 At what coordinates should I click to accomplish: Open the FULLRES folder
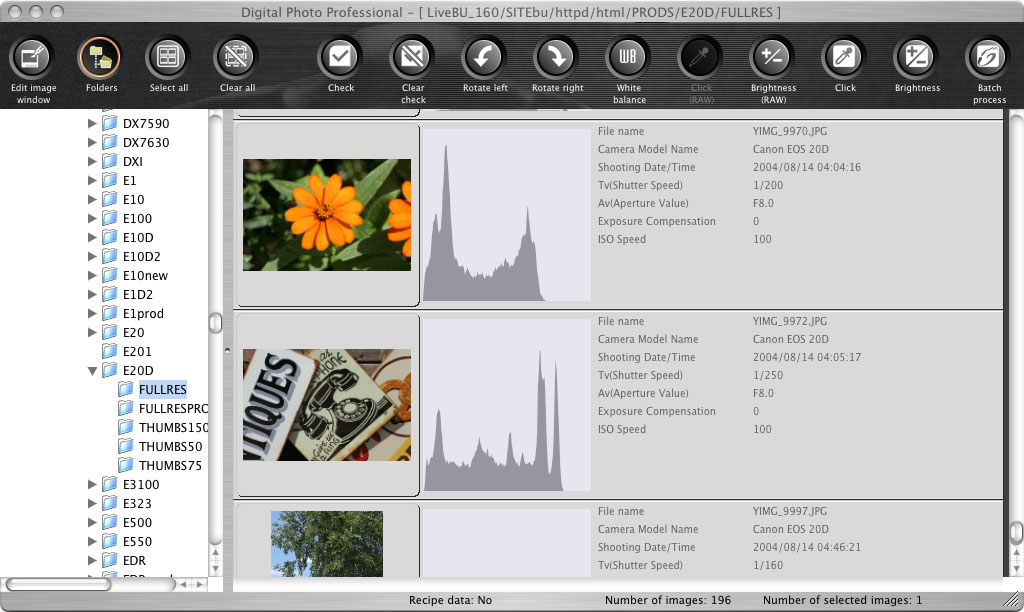[x=162, y=390]
